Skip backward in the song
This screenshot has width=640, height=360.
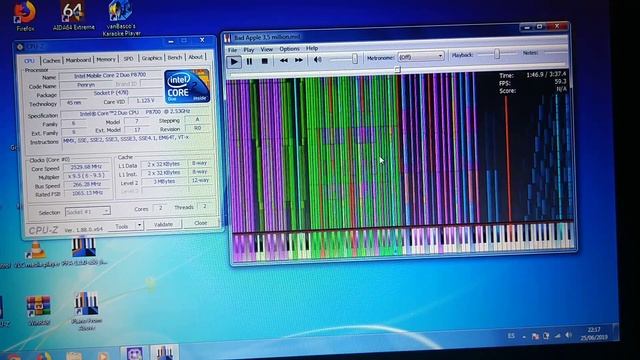coord(284,60)
